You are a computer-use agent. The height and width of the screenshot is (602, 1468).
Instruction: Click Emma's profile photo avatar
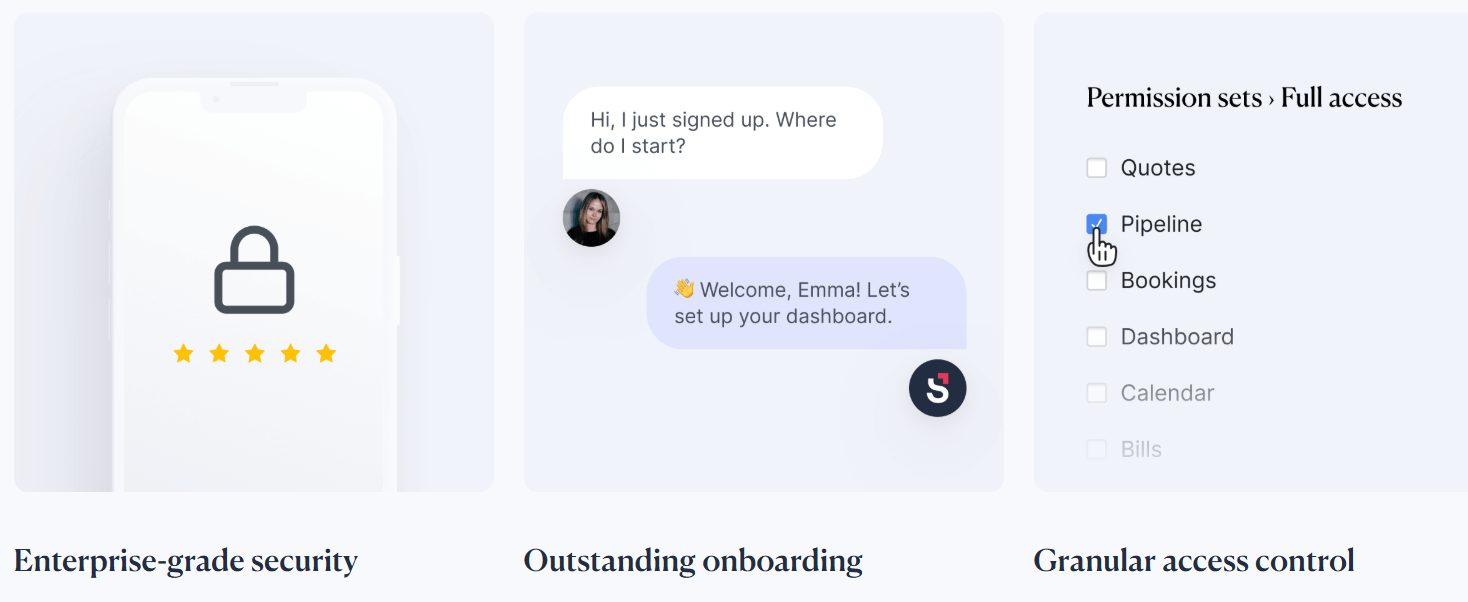tap(591, 218)
